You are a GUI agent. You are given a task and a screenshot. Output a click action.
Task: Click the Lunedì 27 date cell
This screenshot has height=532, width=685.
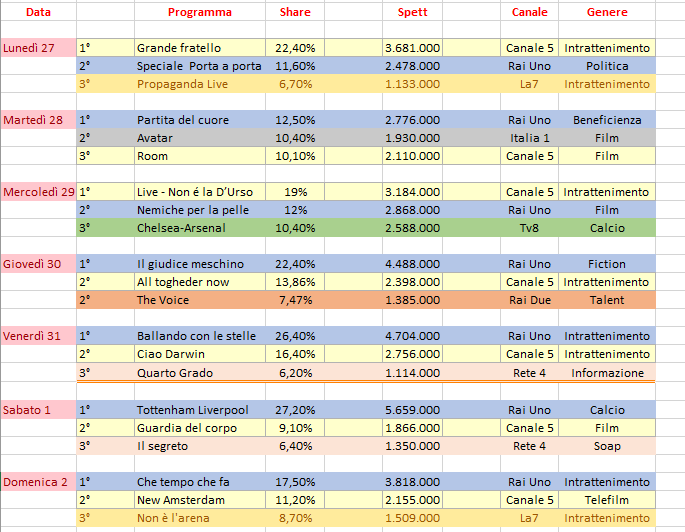(38, 48)
